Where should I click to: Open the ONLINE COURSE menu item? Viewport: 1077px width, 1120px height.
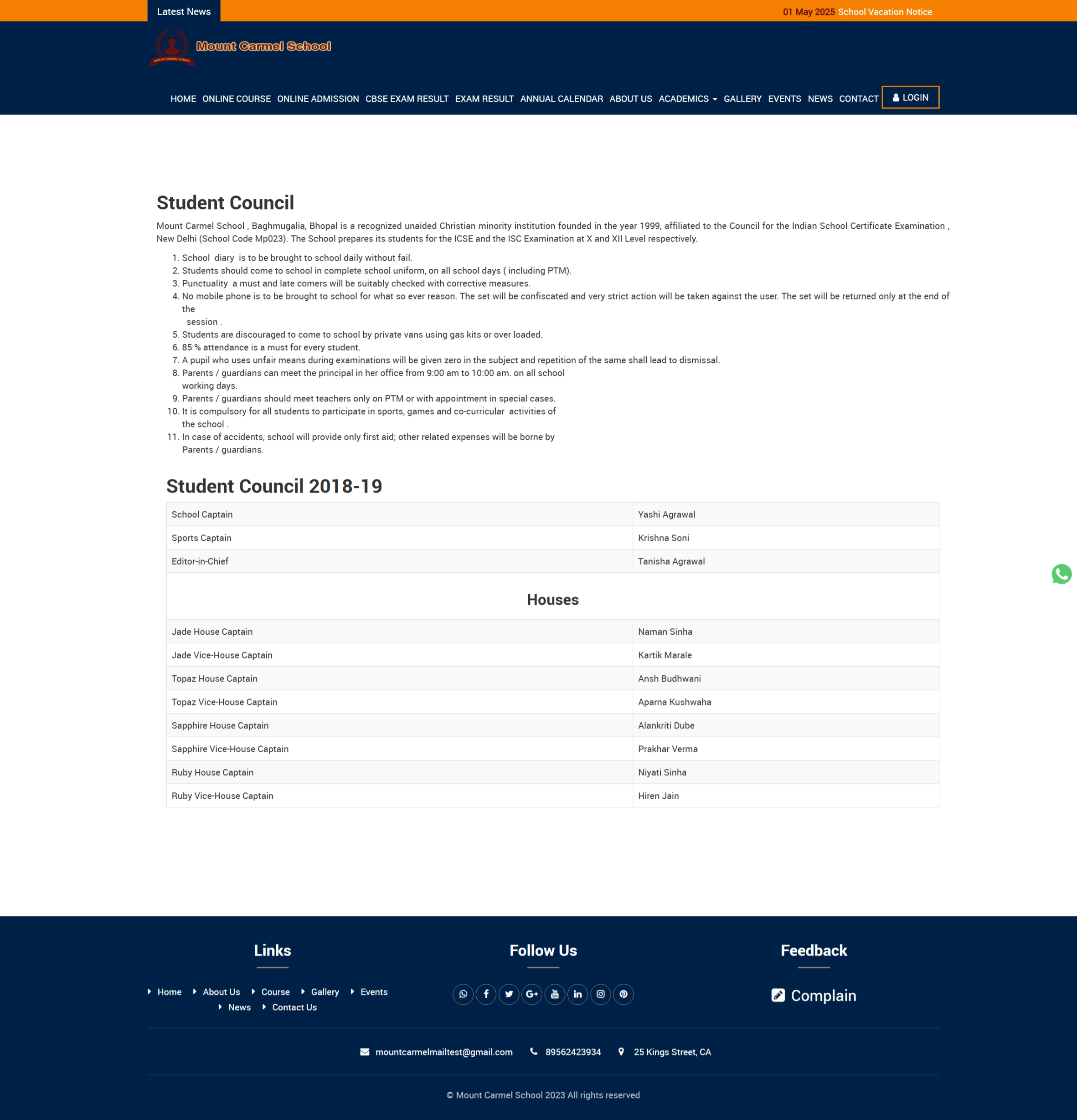[x=236, y=99]
